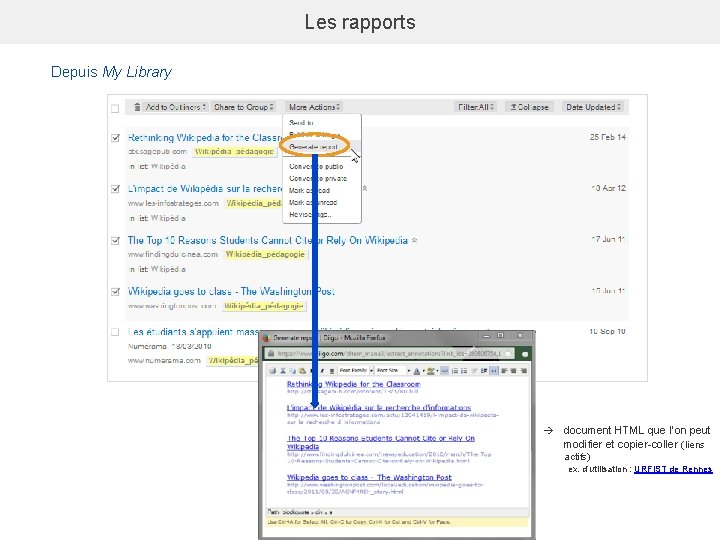Click the align right icon in report editor
This screenshot has width=720, height=540.
pyautogui.click(x=523, y=371)
